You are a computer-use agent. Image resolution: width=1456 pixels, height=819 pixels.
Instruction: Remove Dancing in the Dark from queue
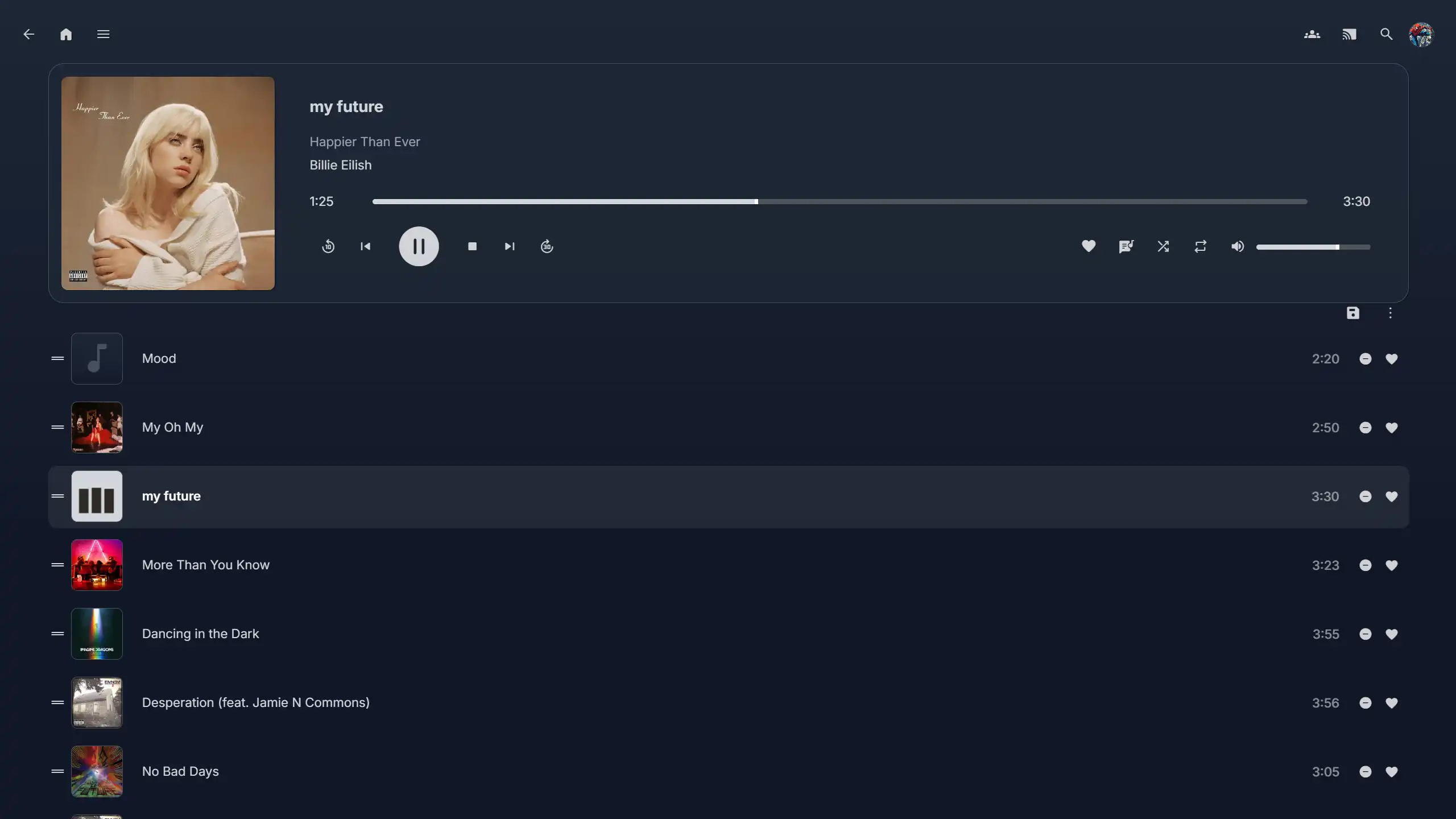click(1365, 634)
